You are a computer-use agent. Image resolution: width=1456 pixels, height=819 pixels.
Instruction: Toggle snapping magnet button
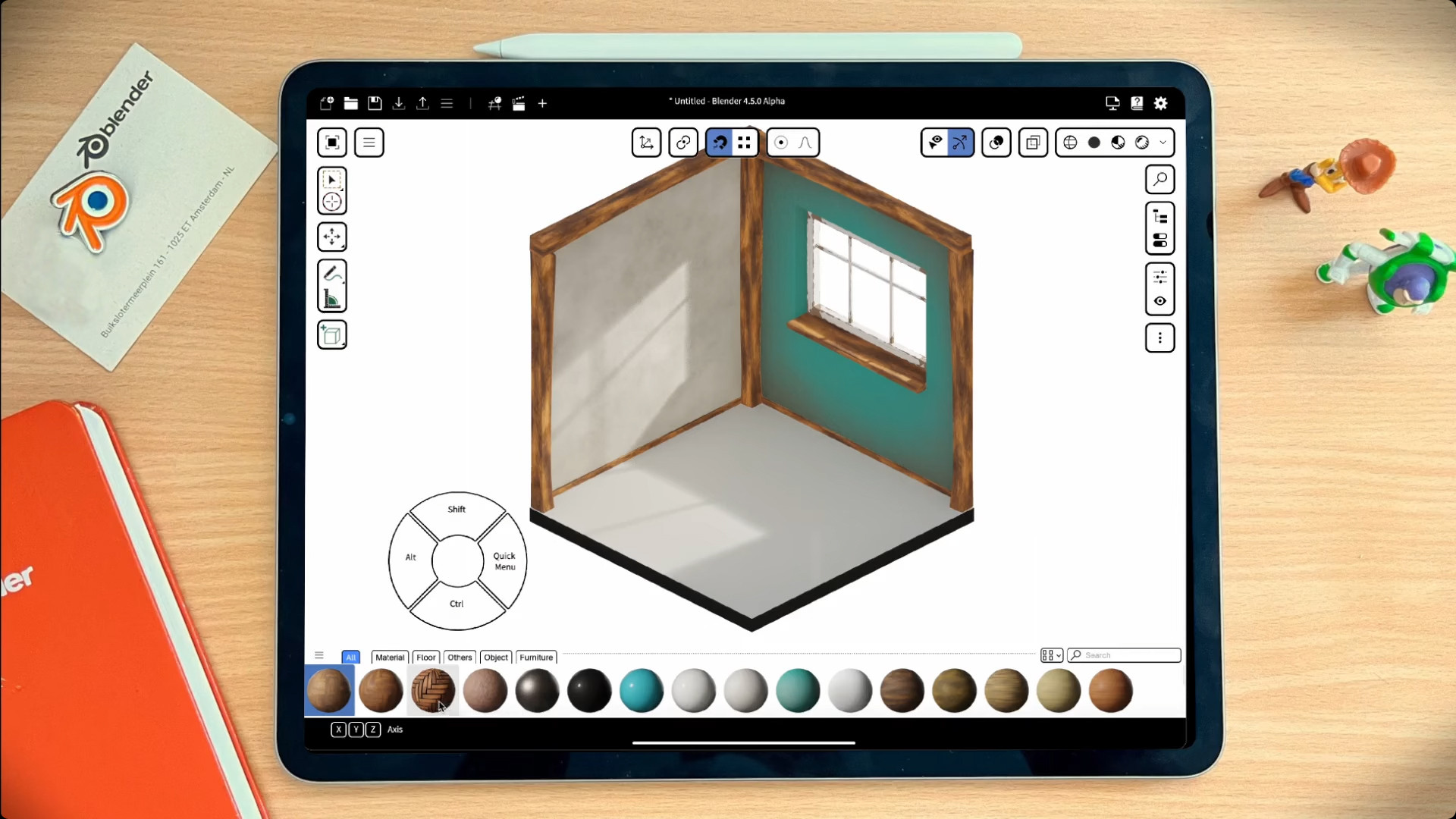pos(720,143)
